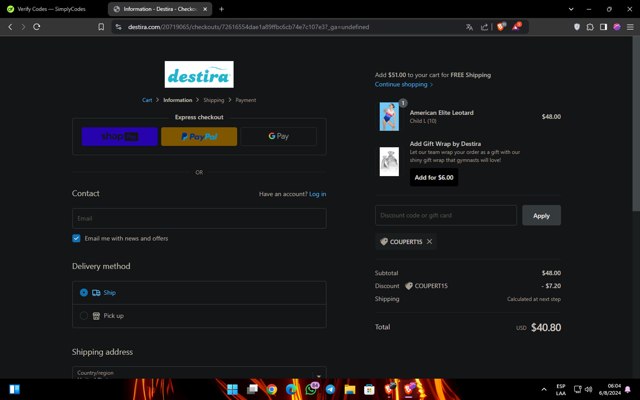Uncheck Email me with news and offers
The width and height of the screenshot is (640, 400).
click(x=76, y=238)
